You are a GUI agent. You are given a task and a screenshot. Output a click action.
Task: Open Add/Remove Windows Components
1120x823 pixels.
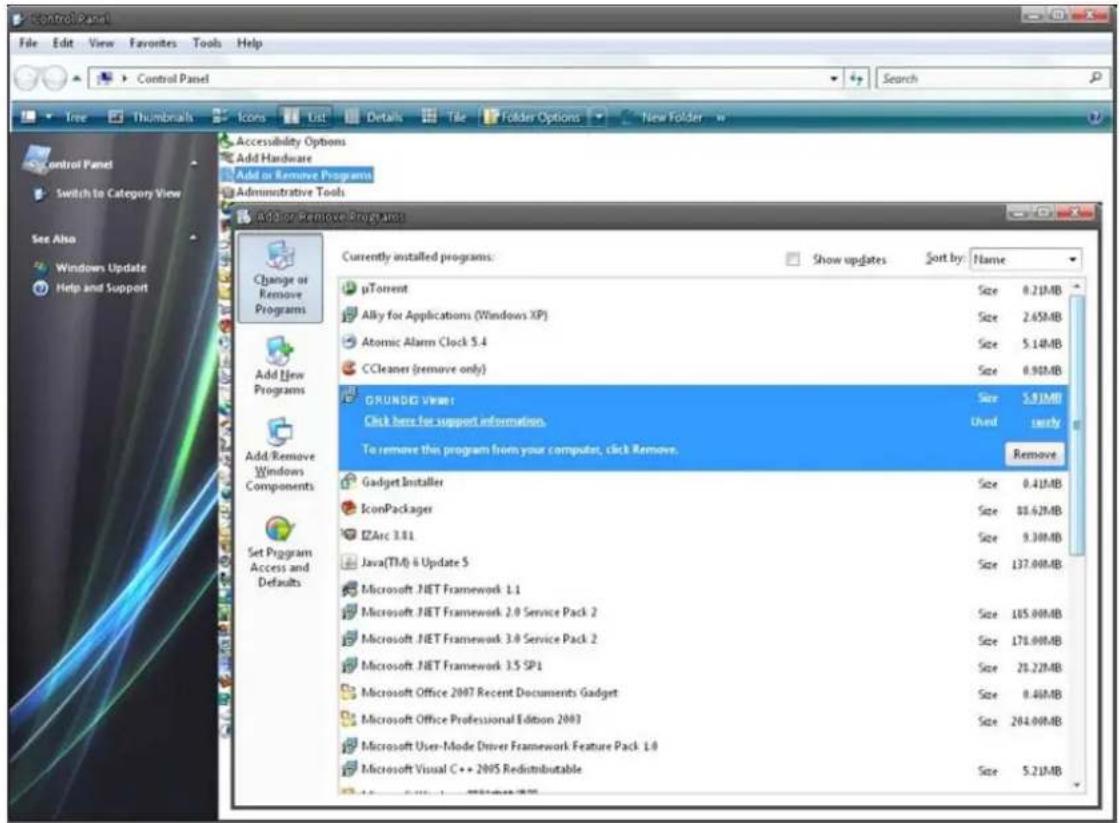tap(279, 454)
